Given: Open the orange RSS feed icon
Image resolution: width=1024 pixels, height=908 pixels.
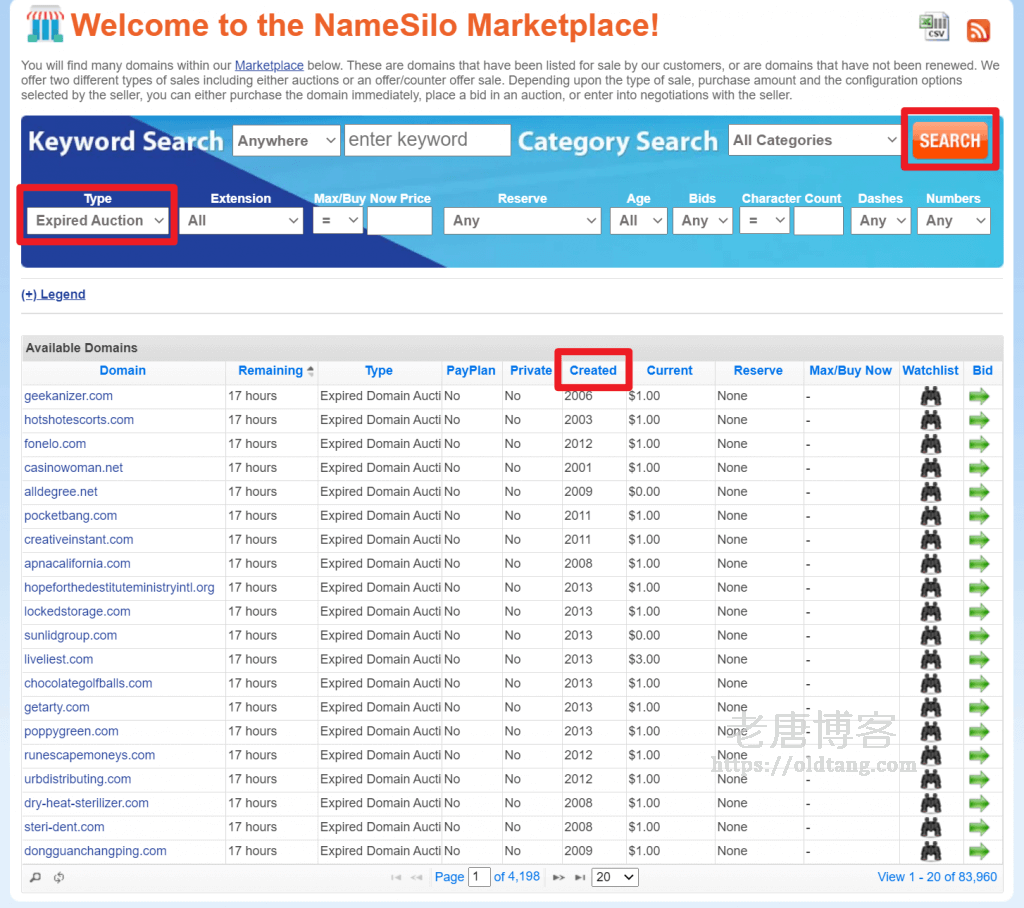Looking at the screenshot, I should (978, 30).
